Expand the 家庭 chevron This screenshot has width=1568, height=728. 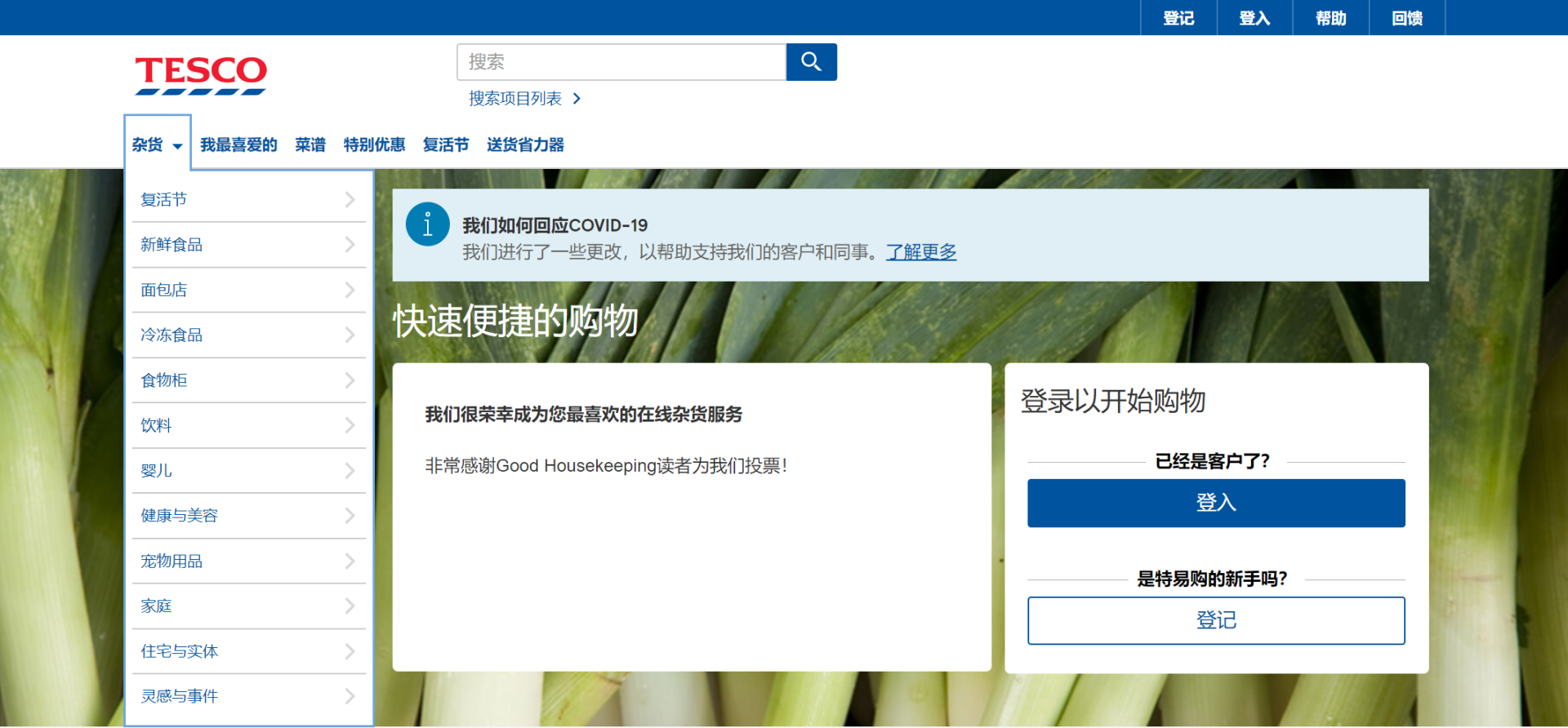click(x=350, y=606)
